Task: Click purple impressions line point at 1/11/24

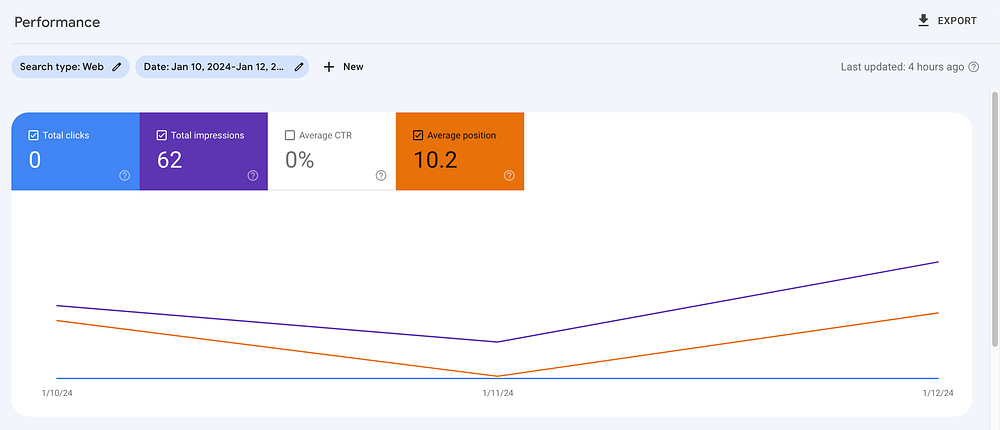Action: tap(497, 342)
